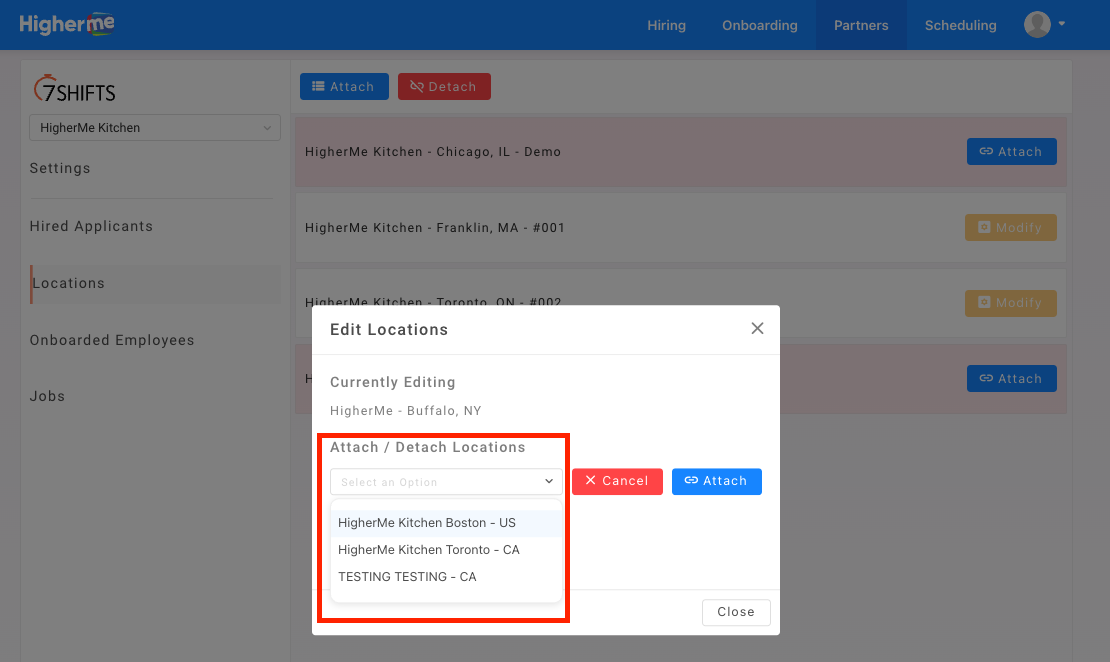
Task: Click the red Detach toolbar button
Action: [x=444, y=87]
